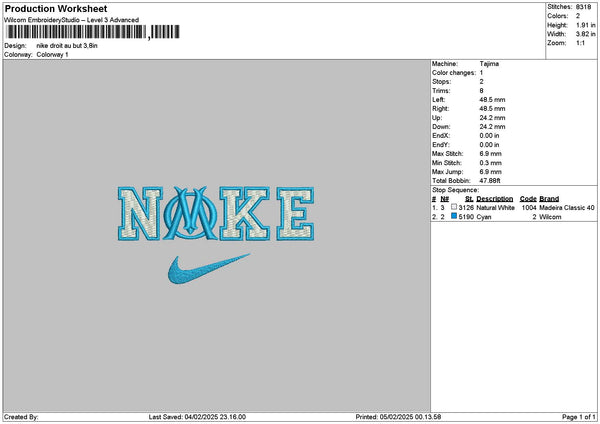Click the Right 48.5 mm value
The width and height of the screenshot is (600, 424).
pos(492,109)
